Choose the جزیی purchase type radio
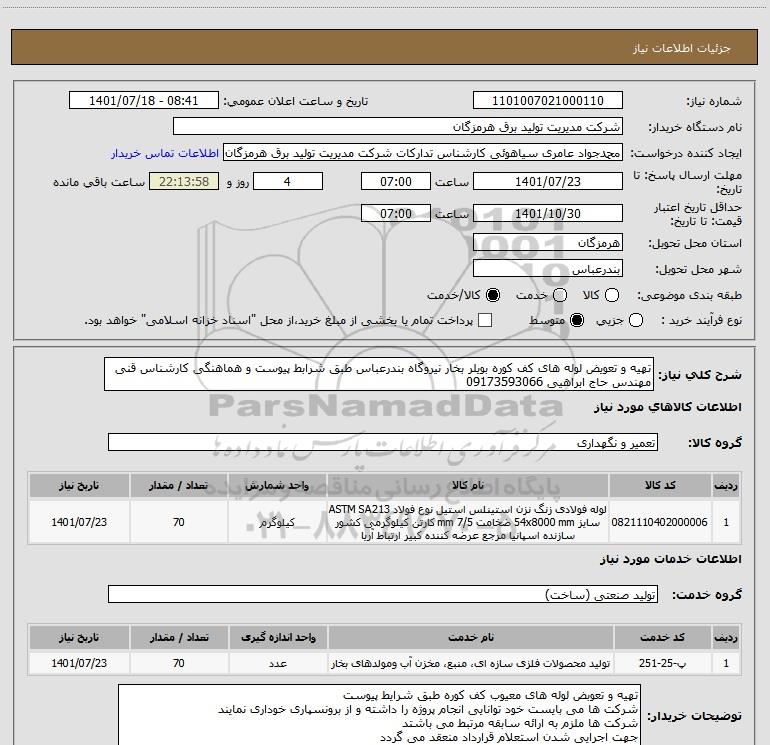 click(636, 320)
